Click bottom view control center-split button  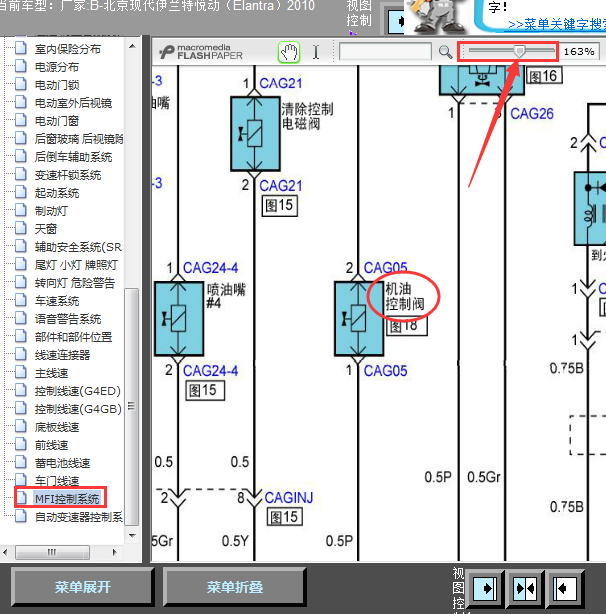(x=526, y=589)
